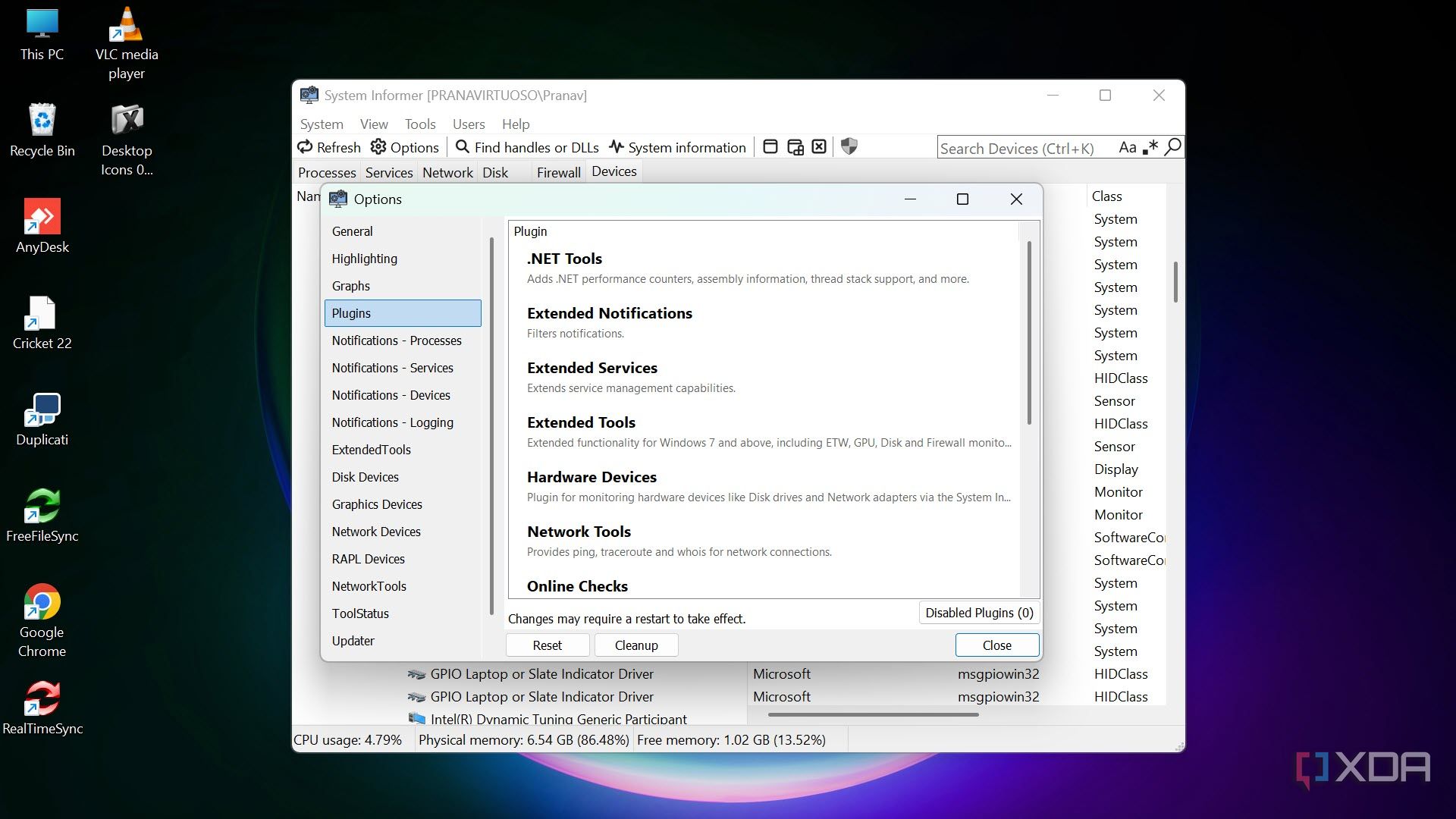Open Duplicati desktop icon
The width and height of the screenshot is (1456, 819).
(x=42, y=419)
